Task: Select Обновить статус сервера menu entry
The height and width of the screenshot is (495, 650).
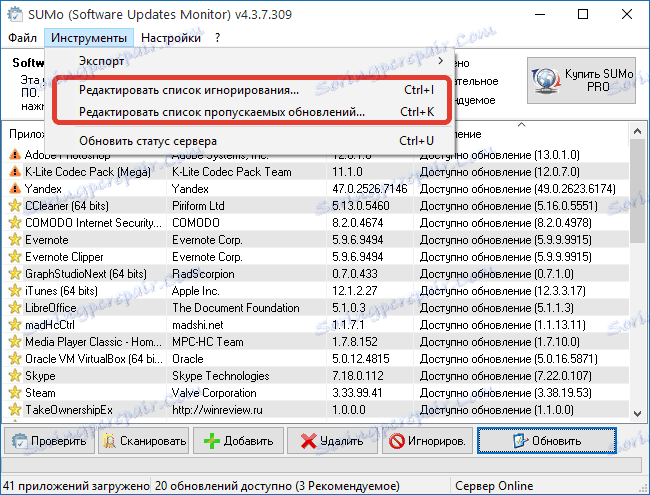Action: click(250, 141)
